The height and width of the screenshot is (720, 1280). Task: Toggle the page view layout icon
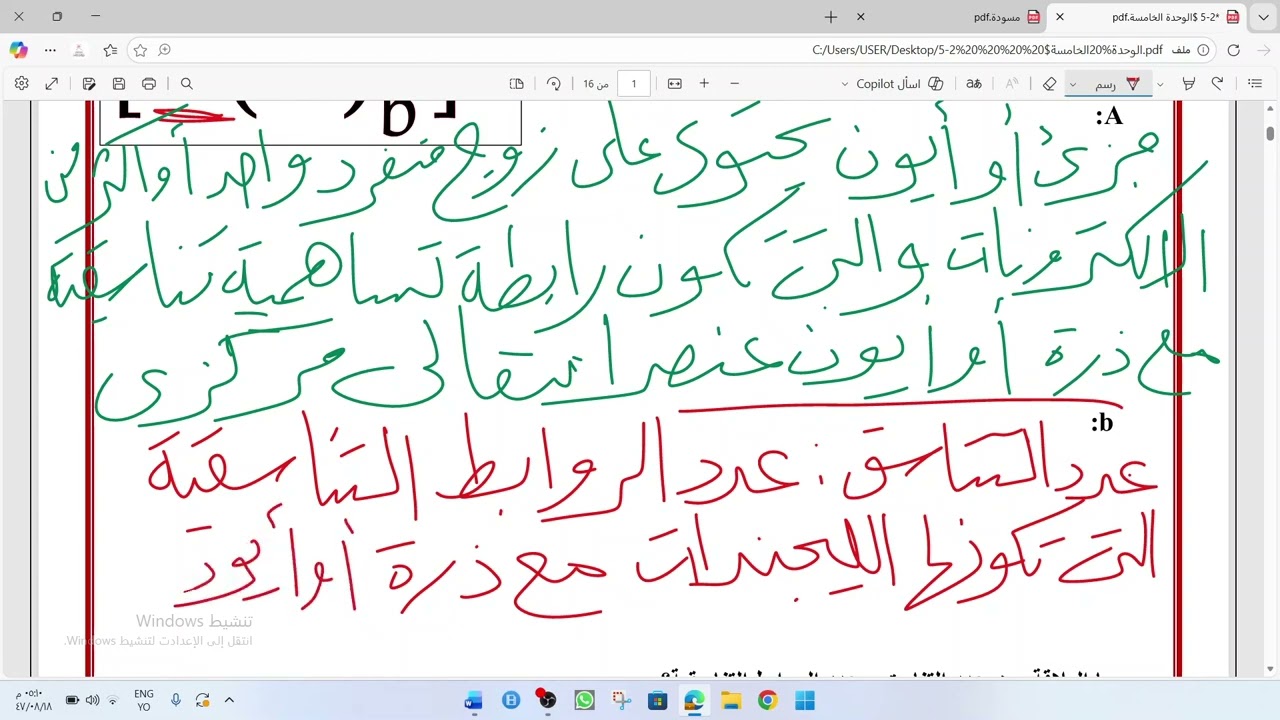click(517, 84)
